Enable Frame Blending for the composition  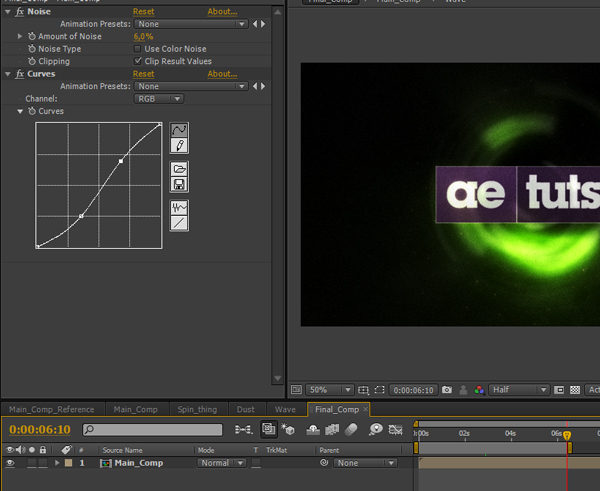(x=332, y=429)
